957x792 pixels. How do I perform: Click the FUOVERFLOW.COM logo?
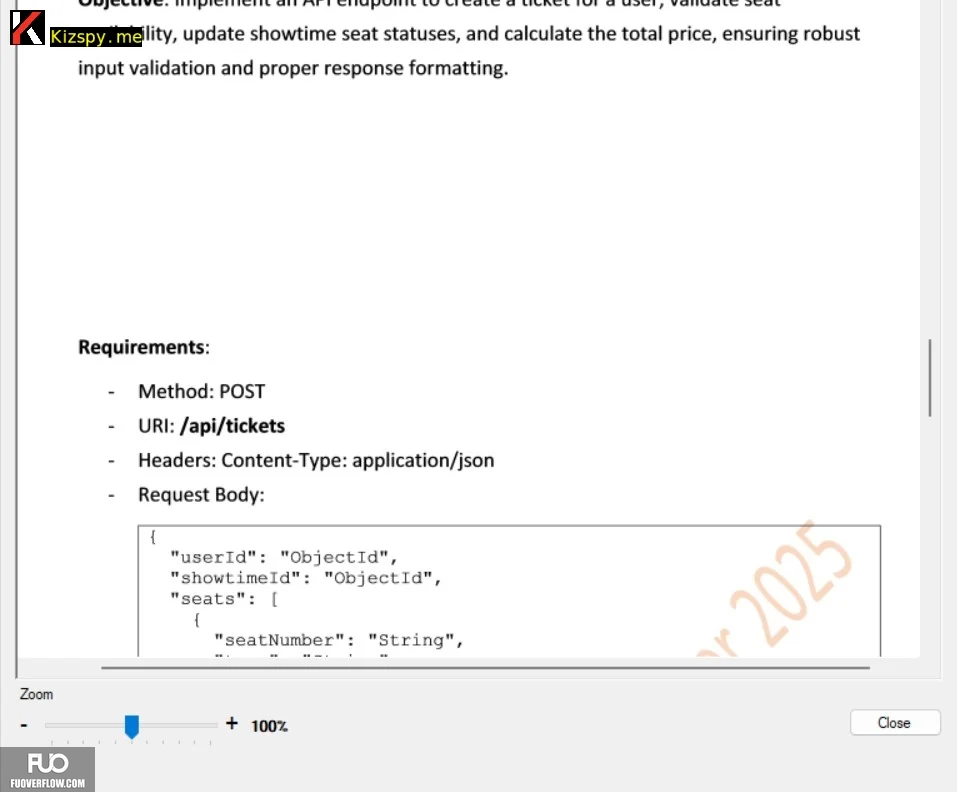(x=48, y=770)
